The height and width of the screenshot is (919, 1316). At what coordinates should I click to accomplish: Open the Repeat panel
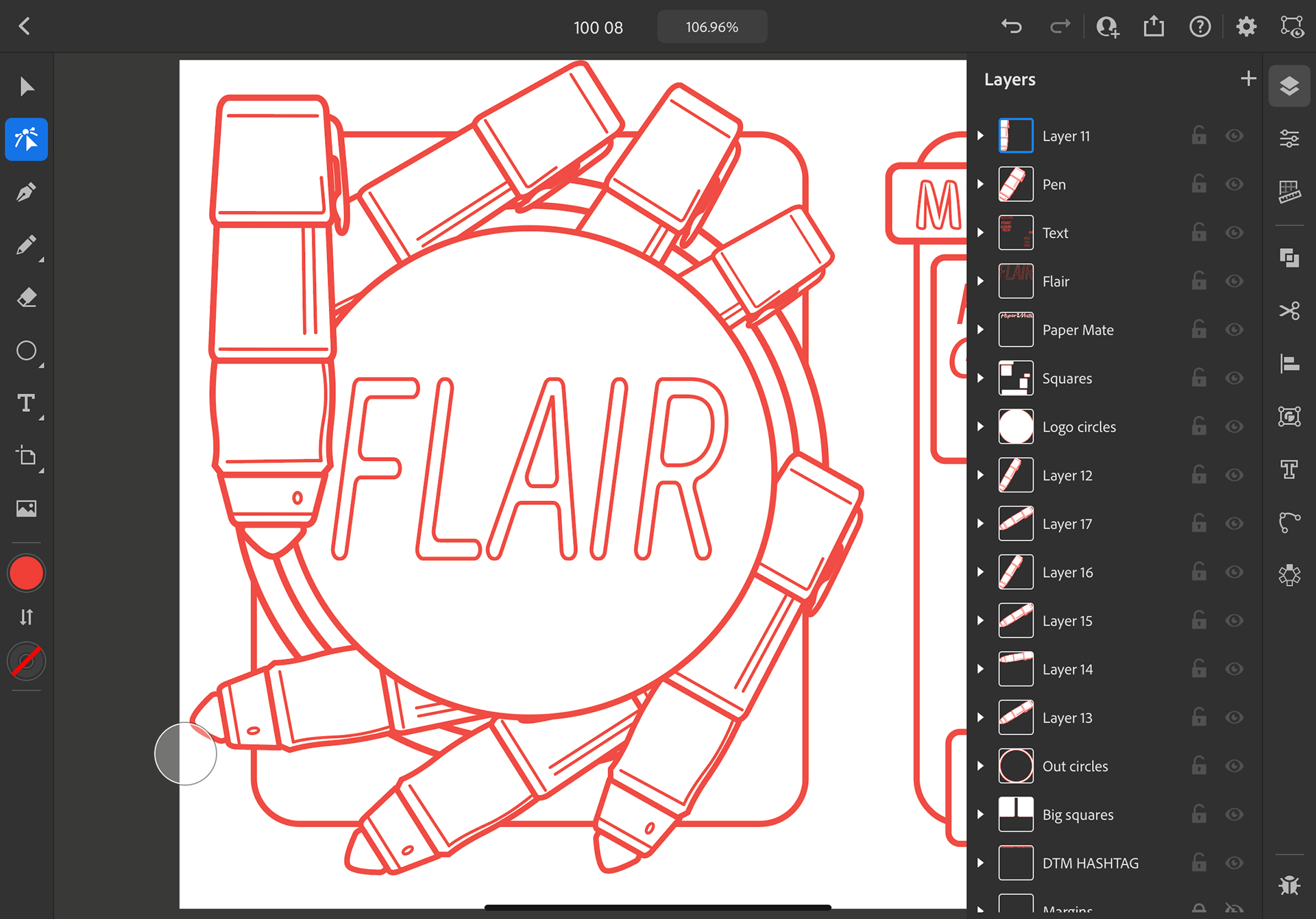click(1289, 574)
